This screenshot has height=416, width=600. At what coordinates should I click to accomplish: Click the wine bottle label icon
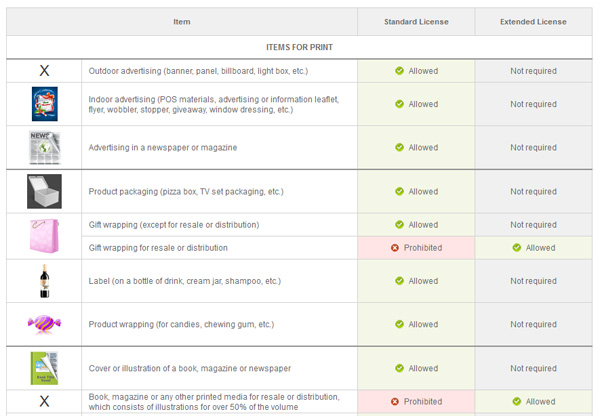click(44, 281)
